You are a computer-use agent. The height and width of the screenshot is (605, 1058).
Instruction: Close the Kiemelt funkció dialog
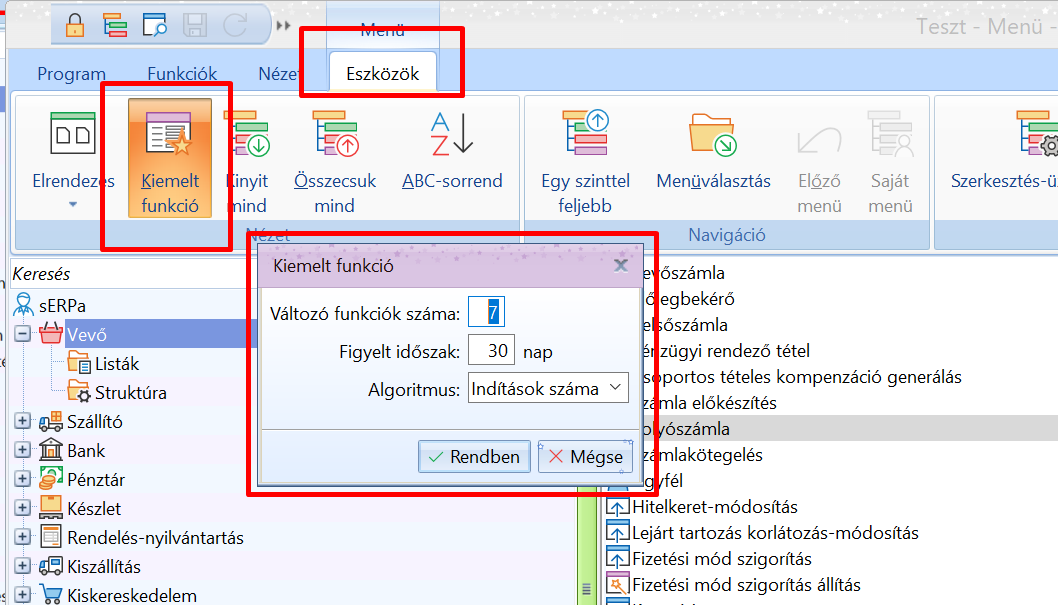coord(621,266)
